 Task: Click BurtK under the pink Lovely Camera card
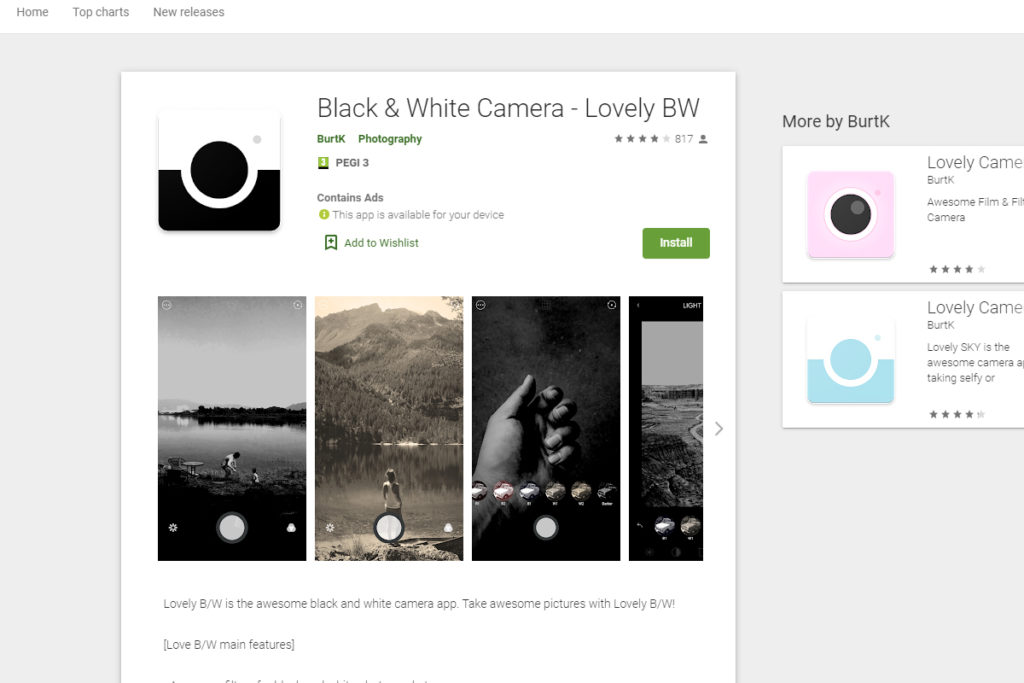coord(940,180)
